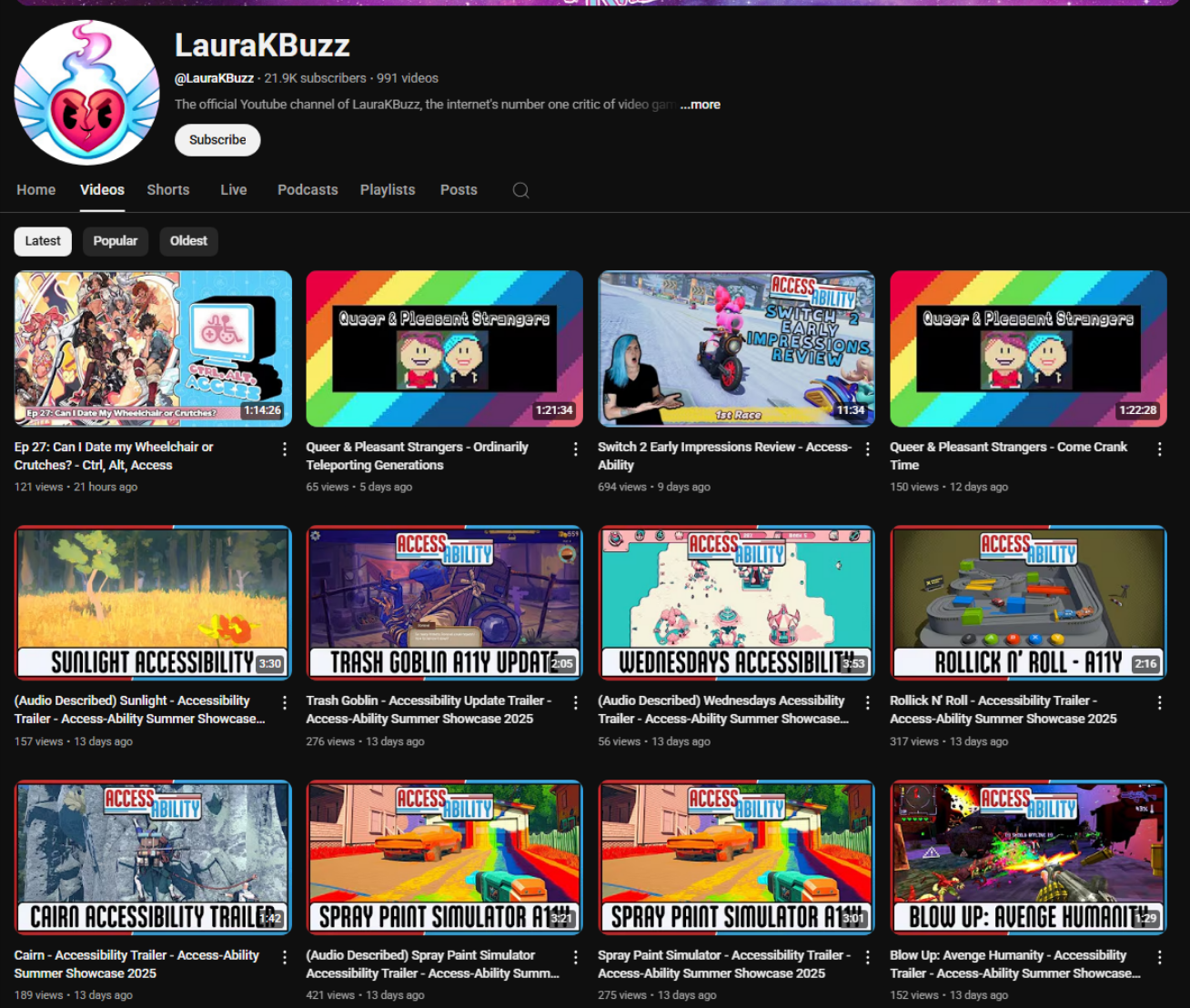Open more options for Come Crank Time video

[1160, 449]
